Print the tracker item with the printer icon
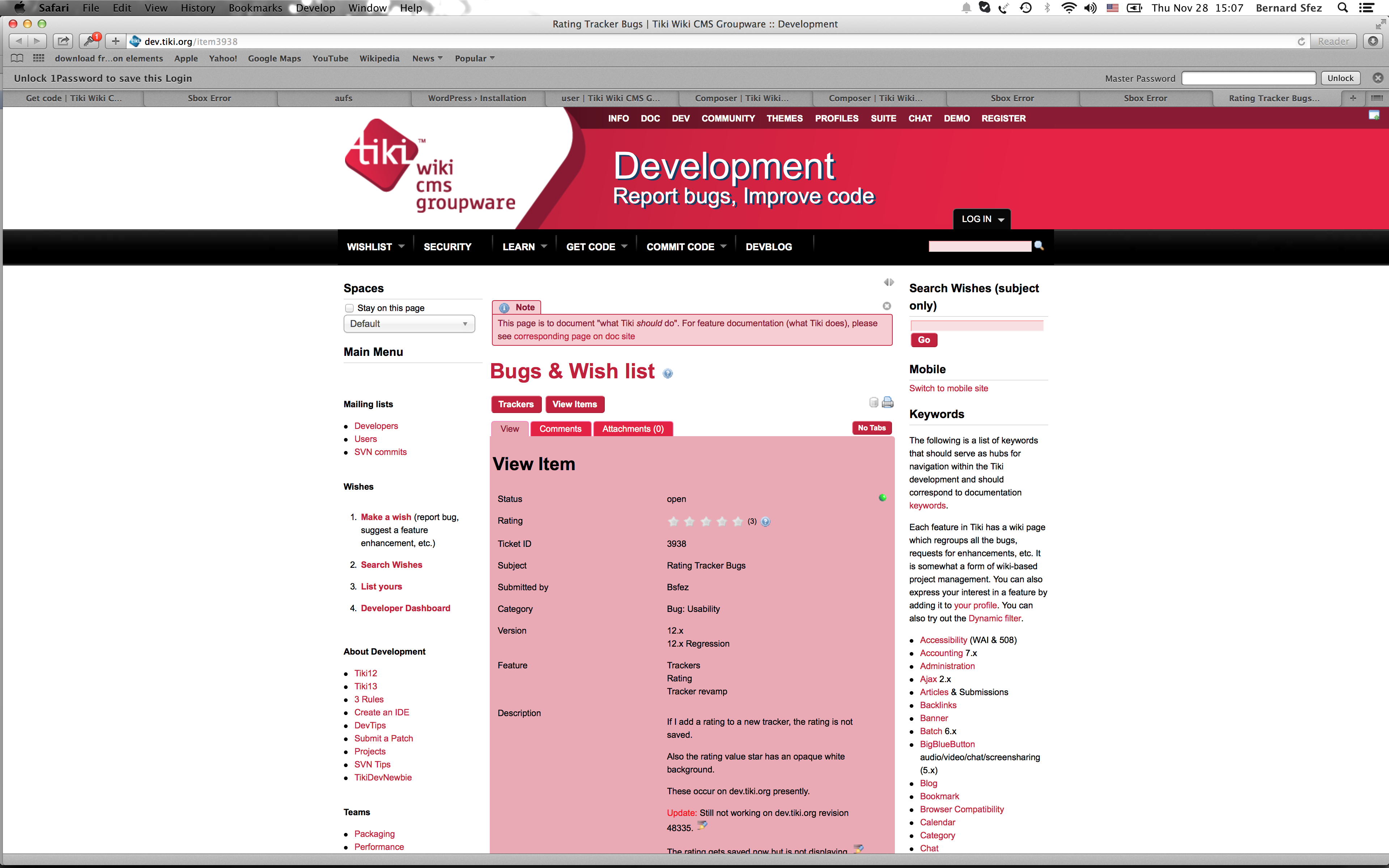The height and width of the screenshot is (868, 1389). point(887,403)
